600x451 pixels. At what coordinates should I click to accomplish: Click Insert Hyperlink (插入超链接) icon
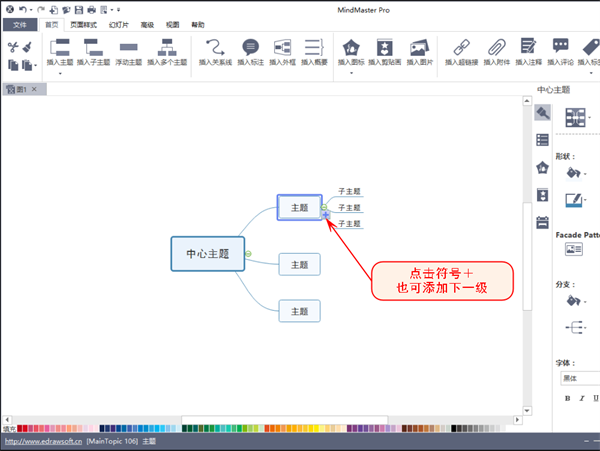(x=461, y=47)
